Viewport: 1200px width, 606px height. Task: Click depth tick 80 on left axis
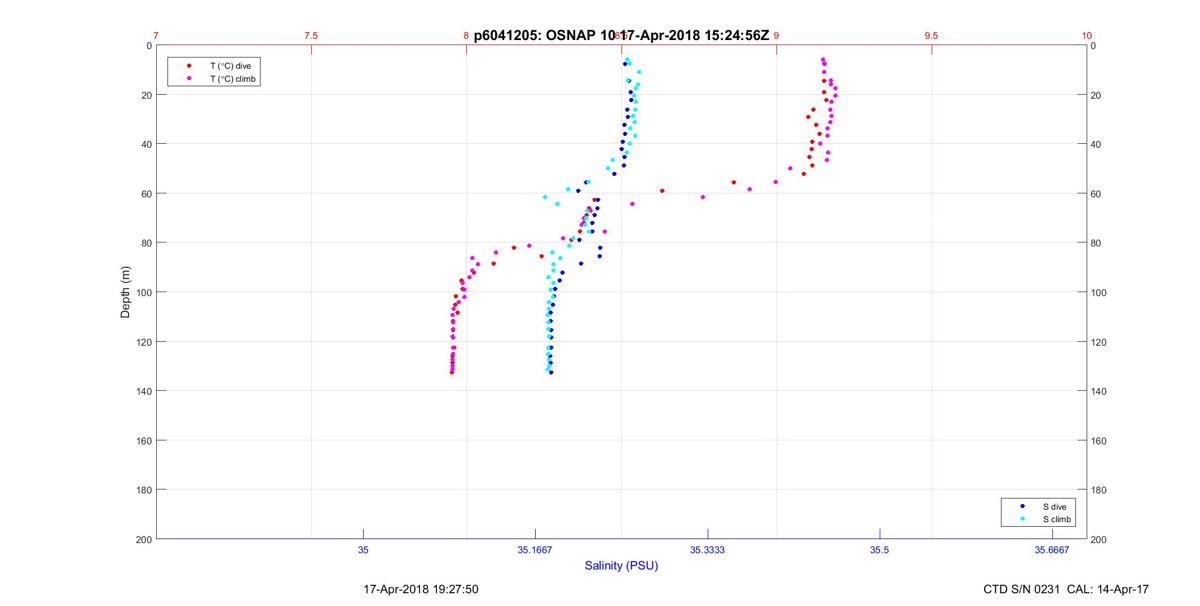pos(146,243)
